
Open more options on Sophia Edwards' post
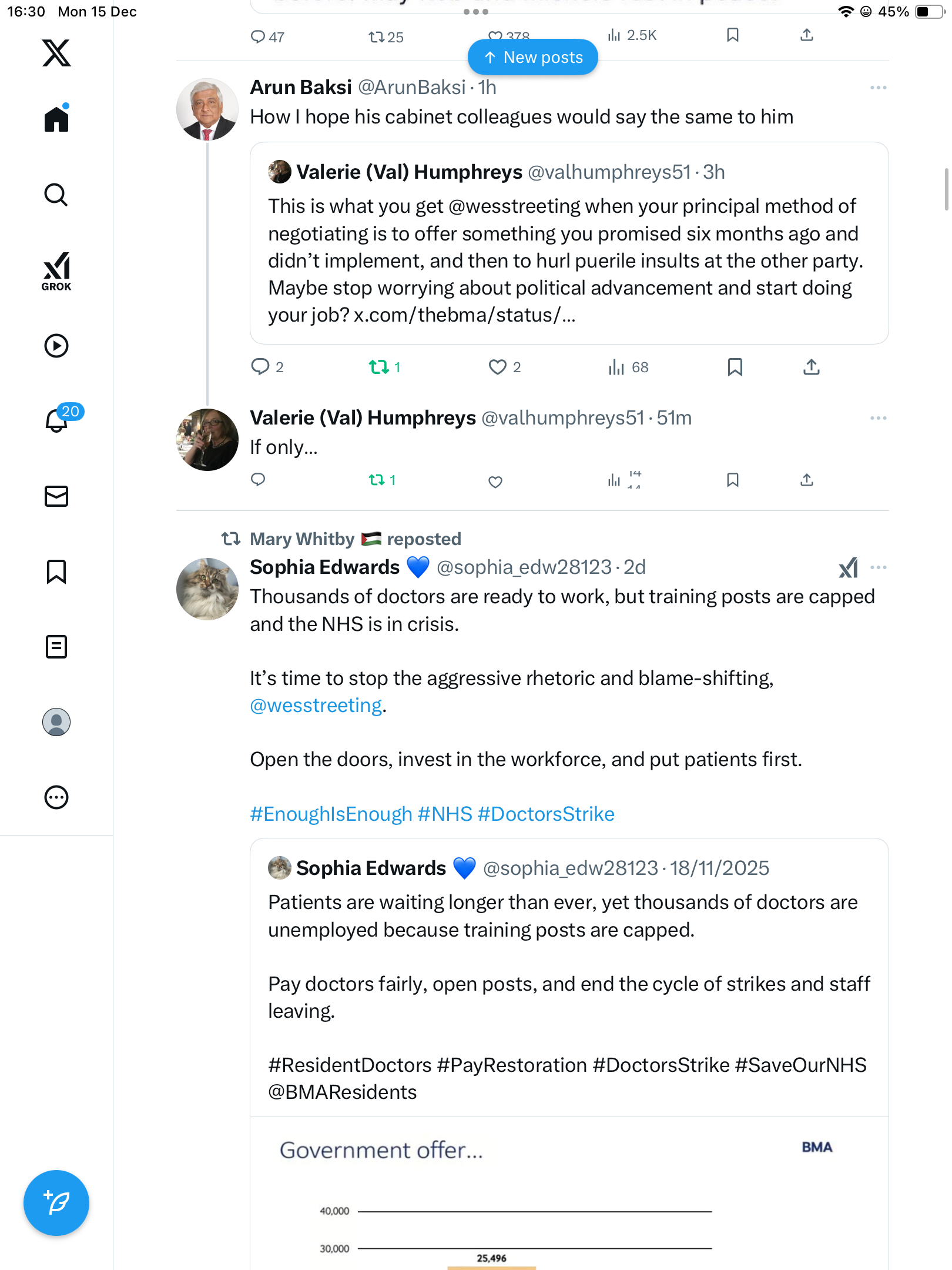click(x=878, y=567)
